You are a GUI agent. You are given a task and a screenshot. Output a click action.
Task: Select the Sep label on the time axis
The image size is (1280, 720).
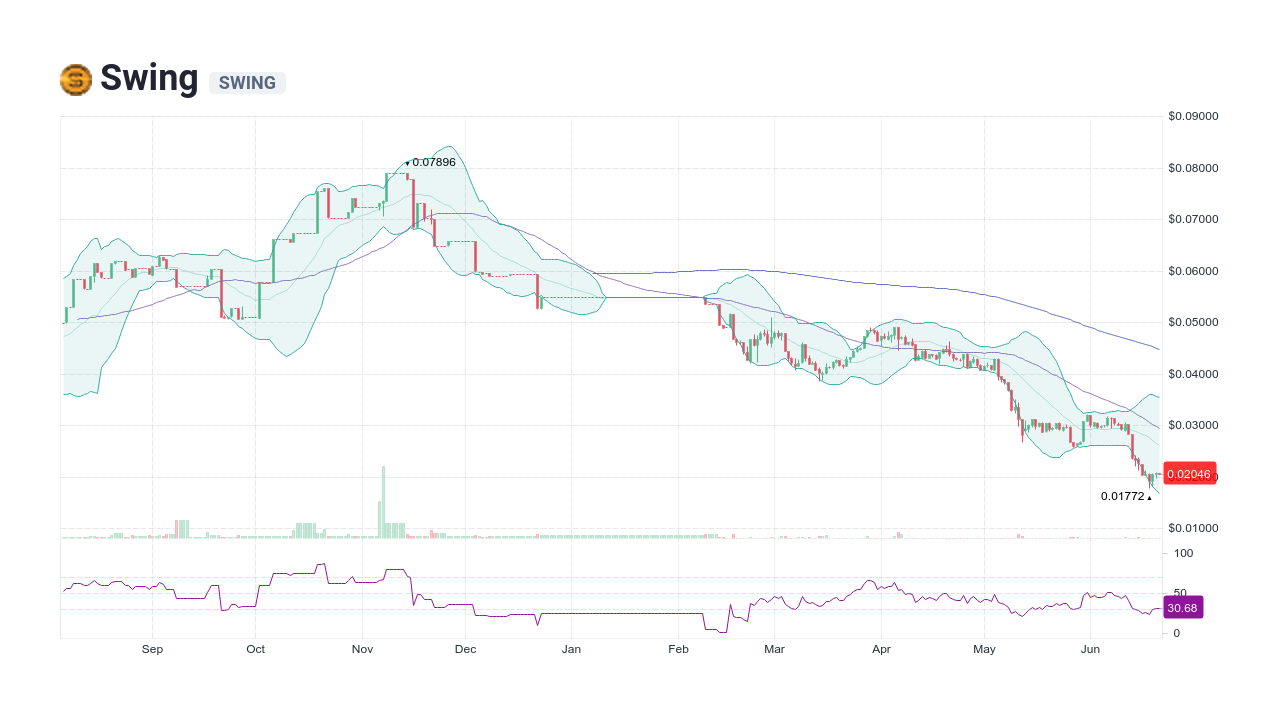pos(152,649)
